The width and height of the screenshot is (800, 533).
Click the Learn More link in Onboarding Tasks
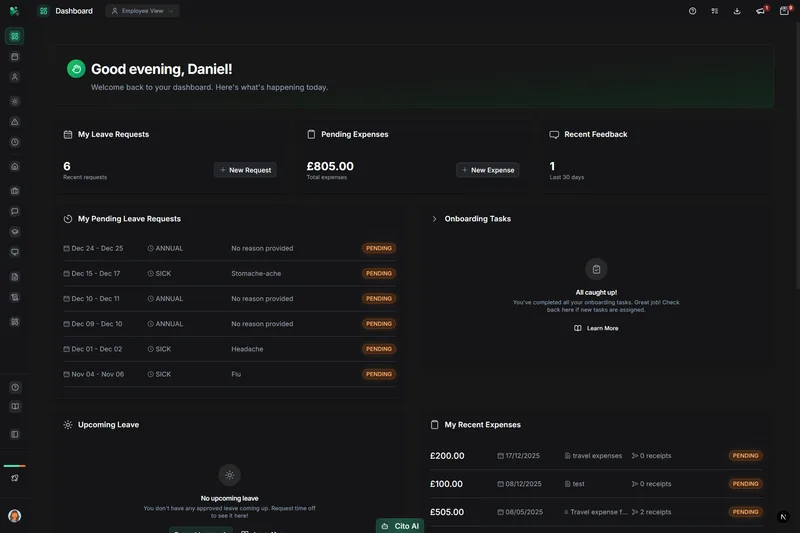[x=596, y=328]
